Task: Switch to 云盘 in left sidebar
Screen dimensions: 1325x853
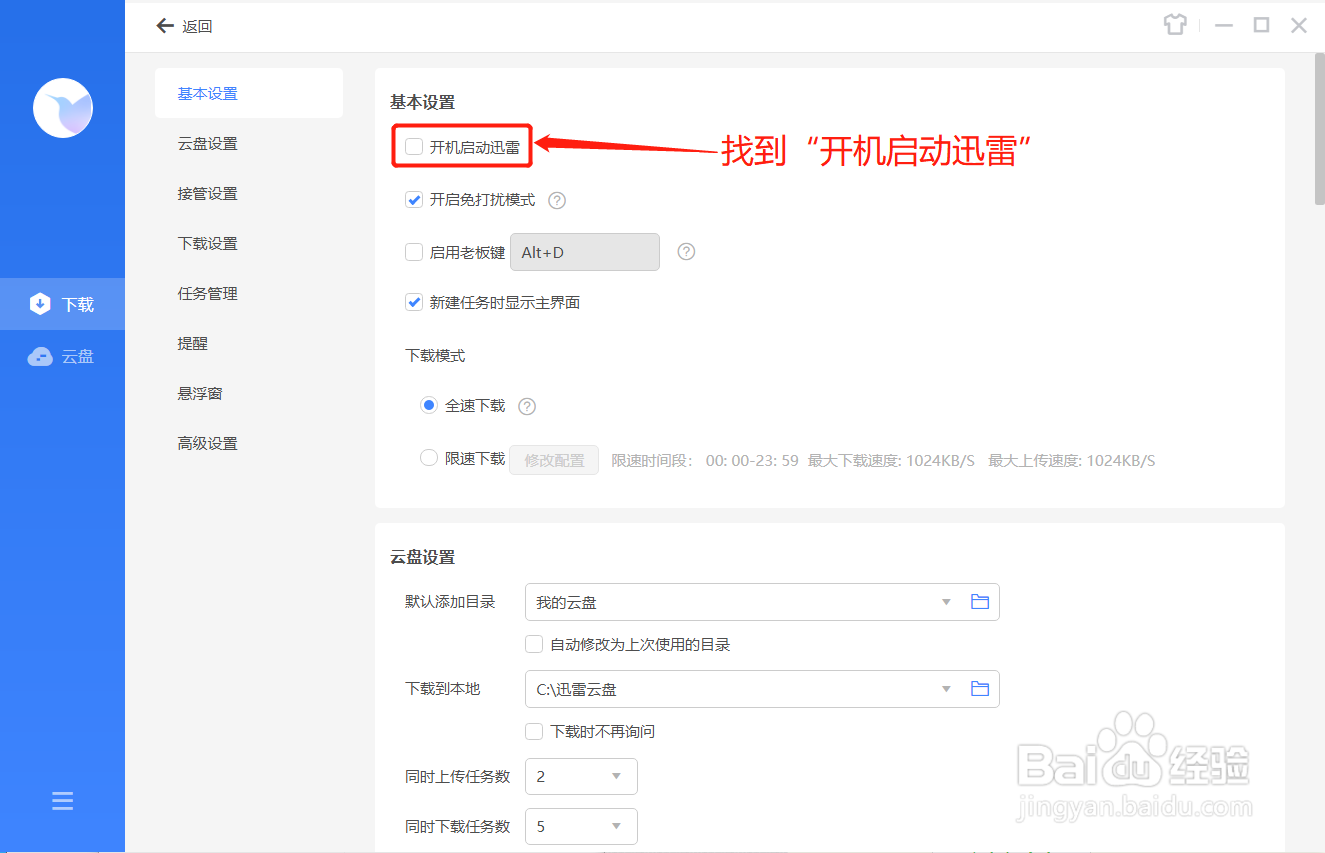Action: pos(62,356)
